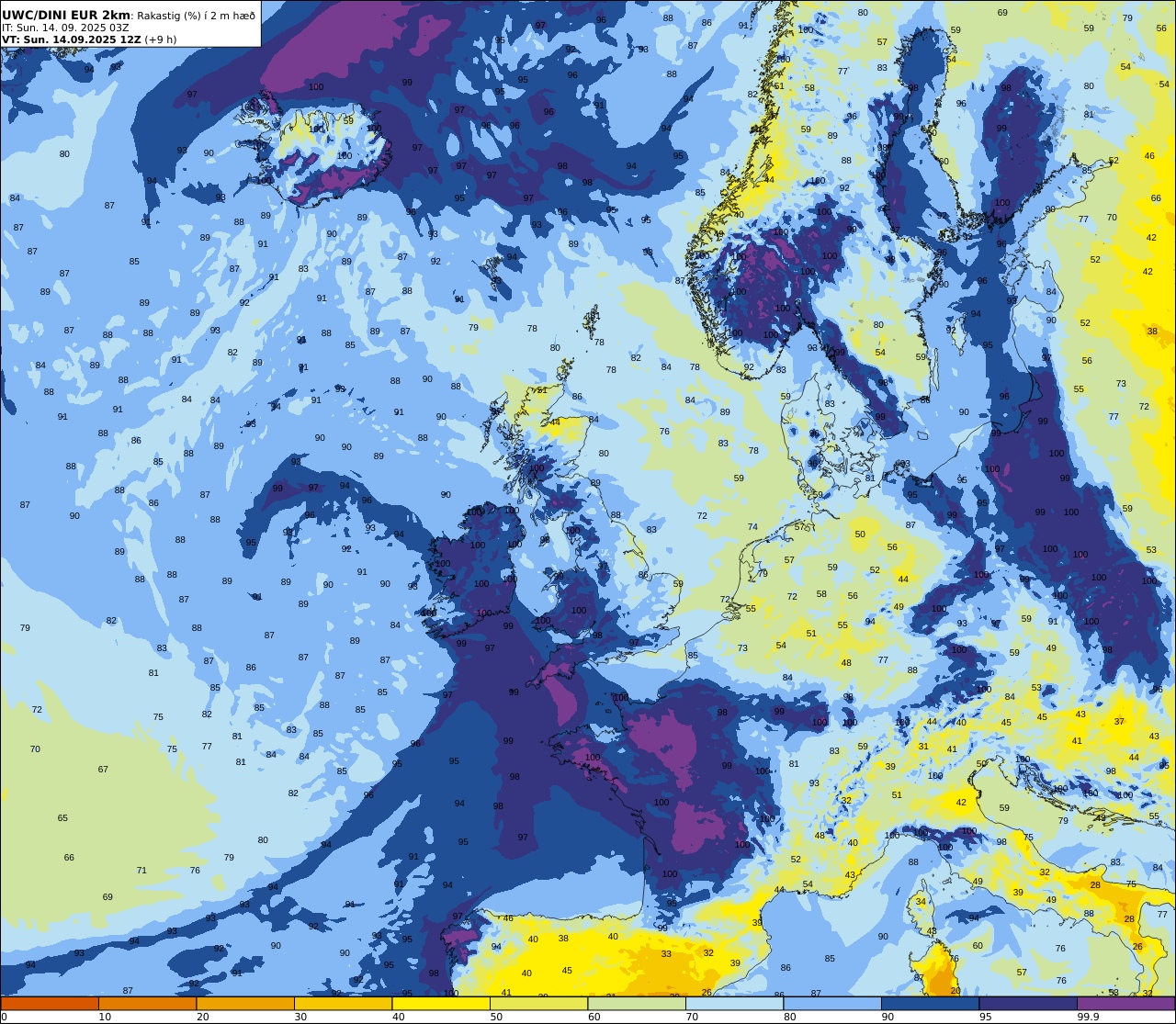Click the humidity value '33' over Spain
Viewport: 1176px width, 1024px height.
[x=666, y=954]
